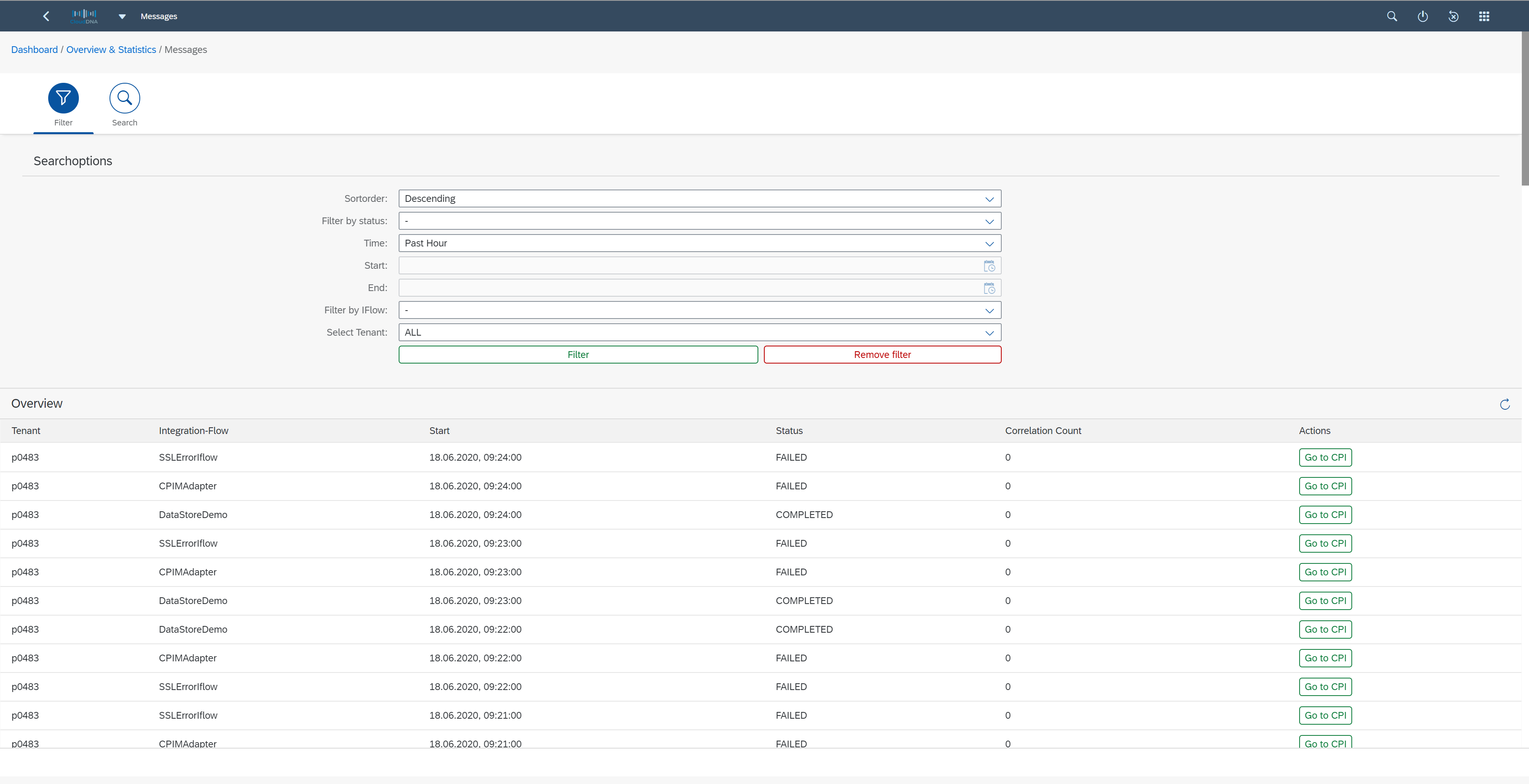Open the Start date calendar picker
Viewport: 1529px width, 784px height.
click(989, 266)
